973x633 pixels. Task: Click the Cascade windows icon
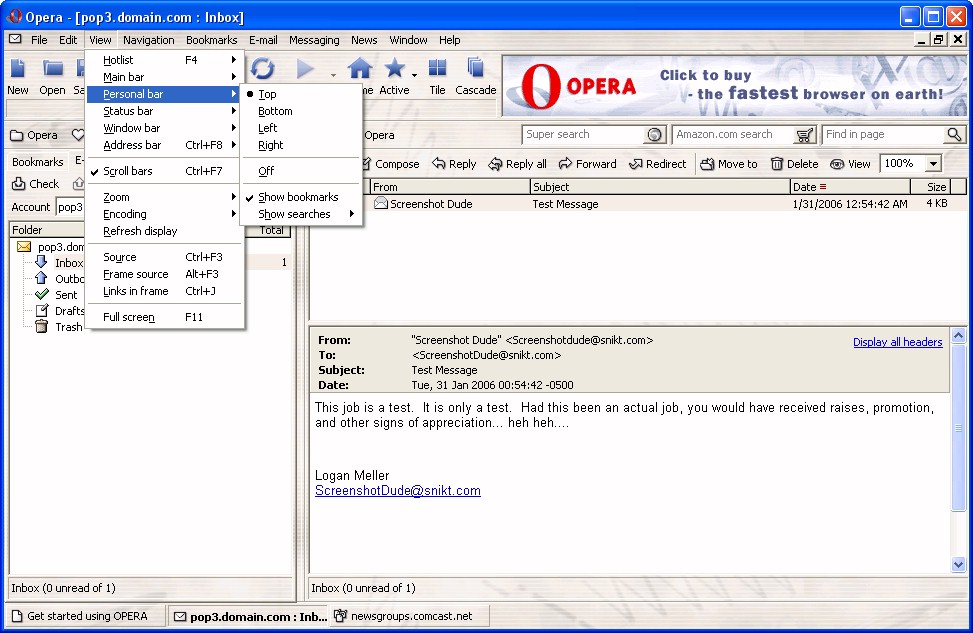(475, 68)
